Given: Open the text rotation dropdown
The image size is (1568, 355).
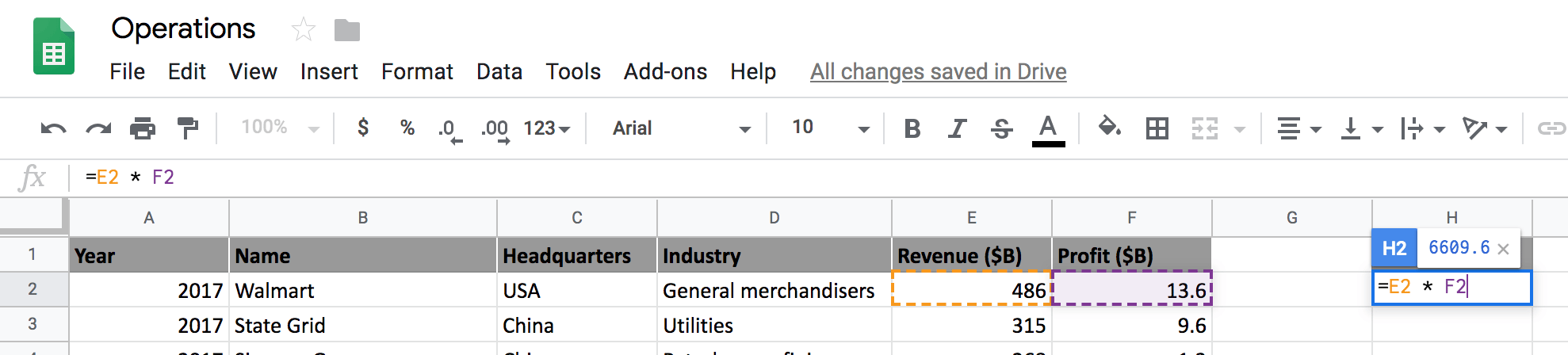Looking at the screenshot, I should 1485,128.
